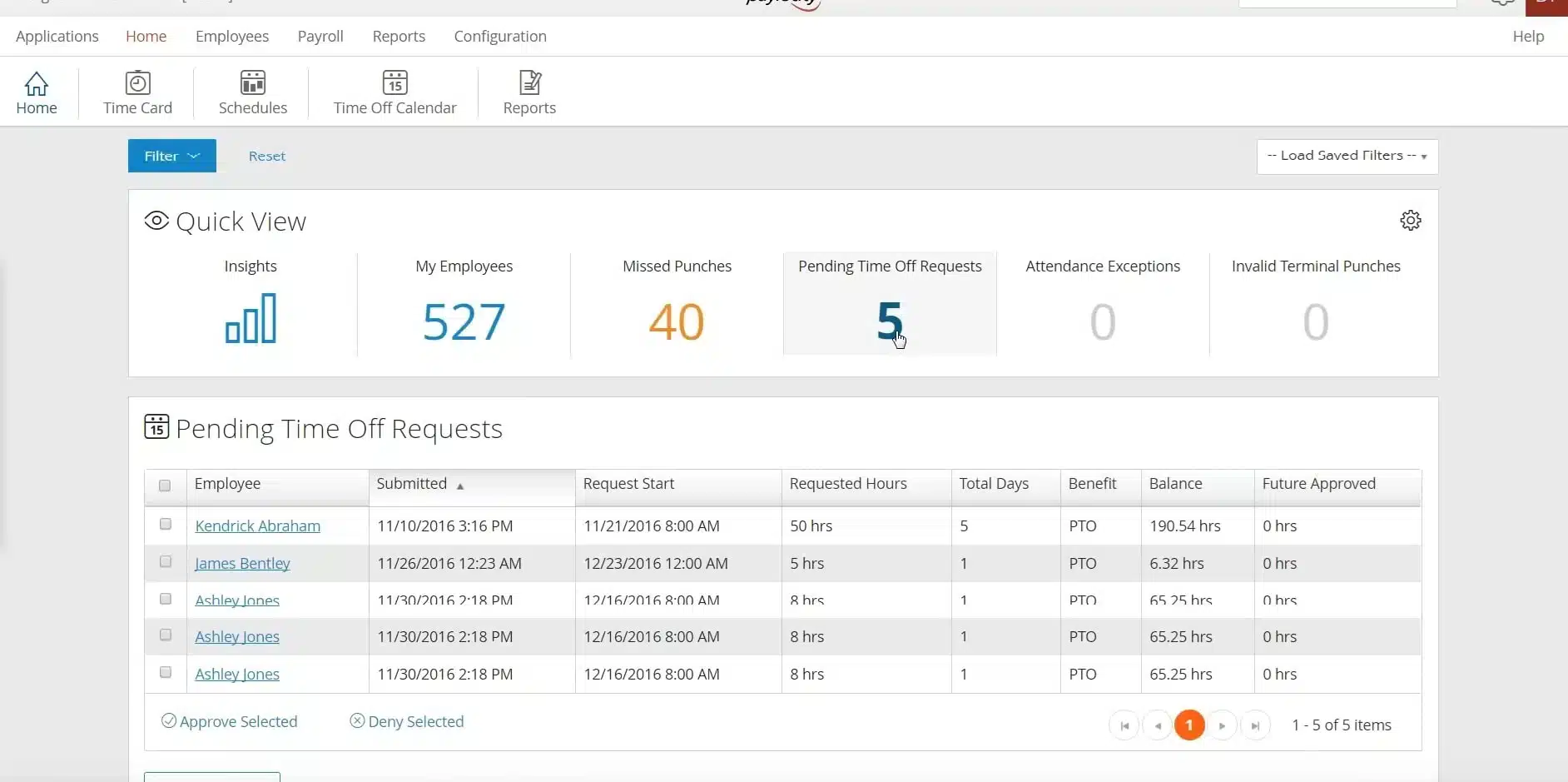Click the Quick View eye icon
1568x782 pixels.
[156, 221]
